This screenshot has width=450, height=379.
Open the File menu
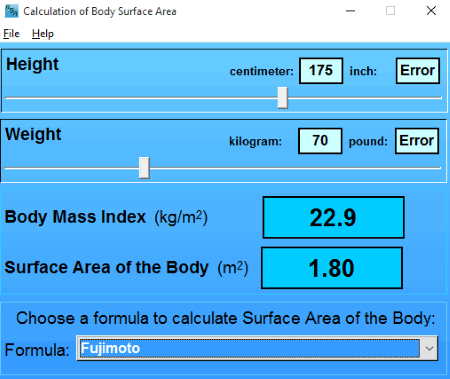tap(11, 34)
